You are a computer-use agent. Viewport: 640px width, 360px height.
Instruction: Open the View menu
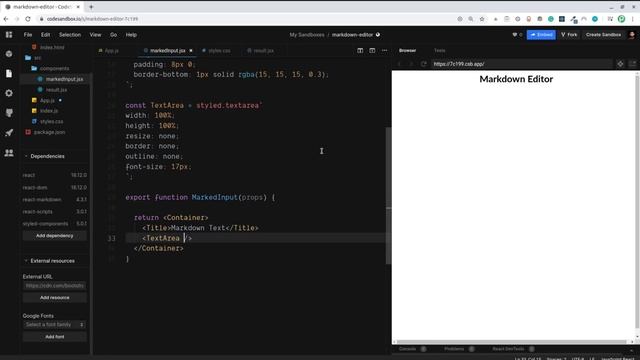click(x=96, y=35)
